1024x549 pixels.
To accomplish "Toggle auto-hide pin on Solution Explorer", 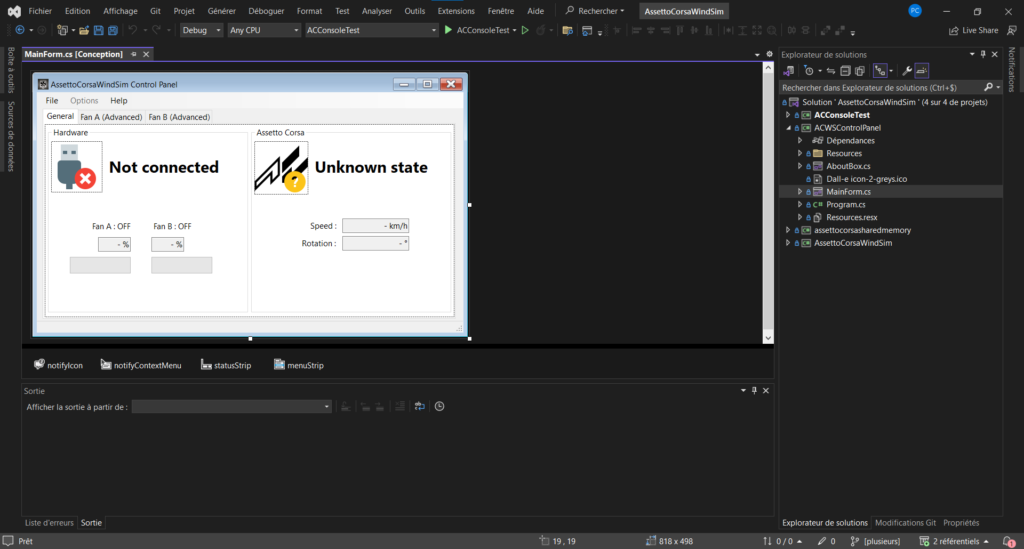I will coord(983,54).
